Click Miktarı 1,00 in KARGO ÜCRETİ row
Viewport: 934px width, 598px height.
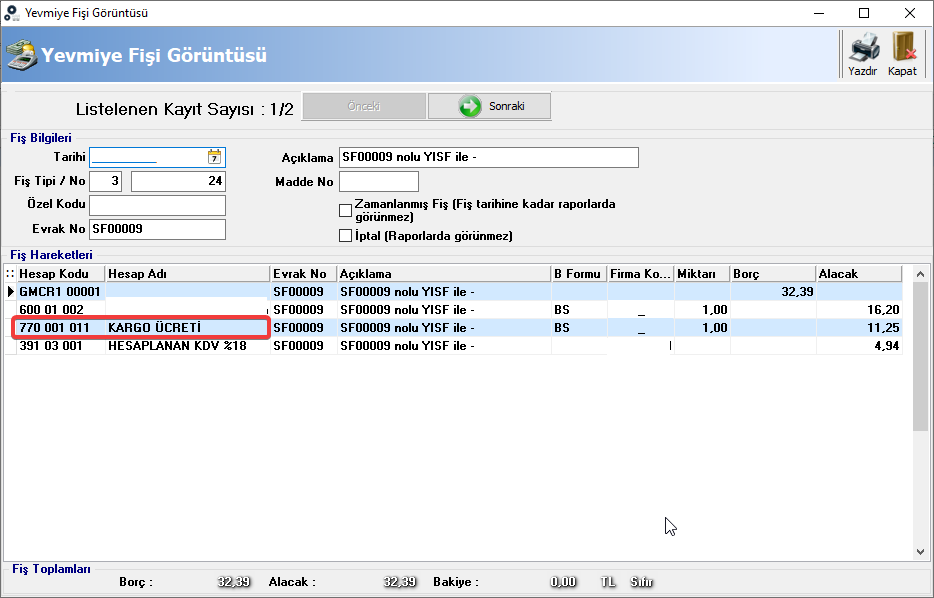click(702, 328)
